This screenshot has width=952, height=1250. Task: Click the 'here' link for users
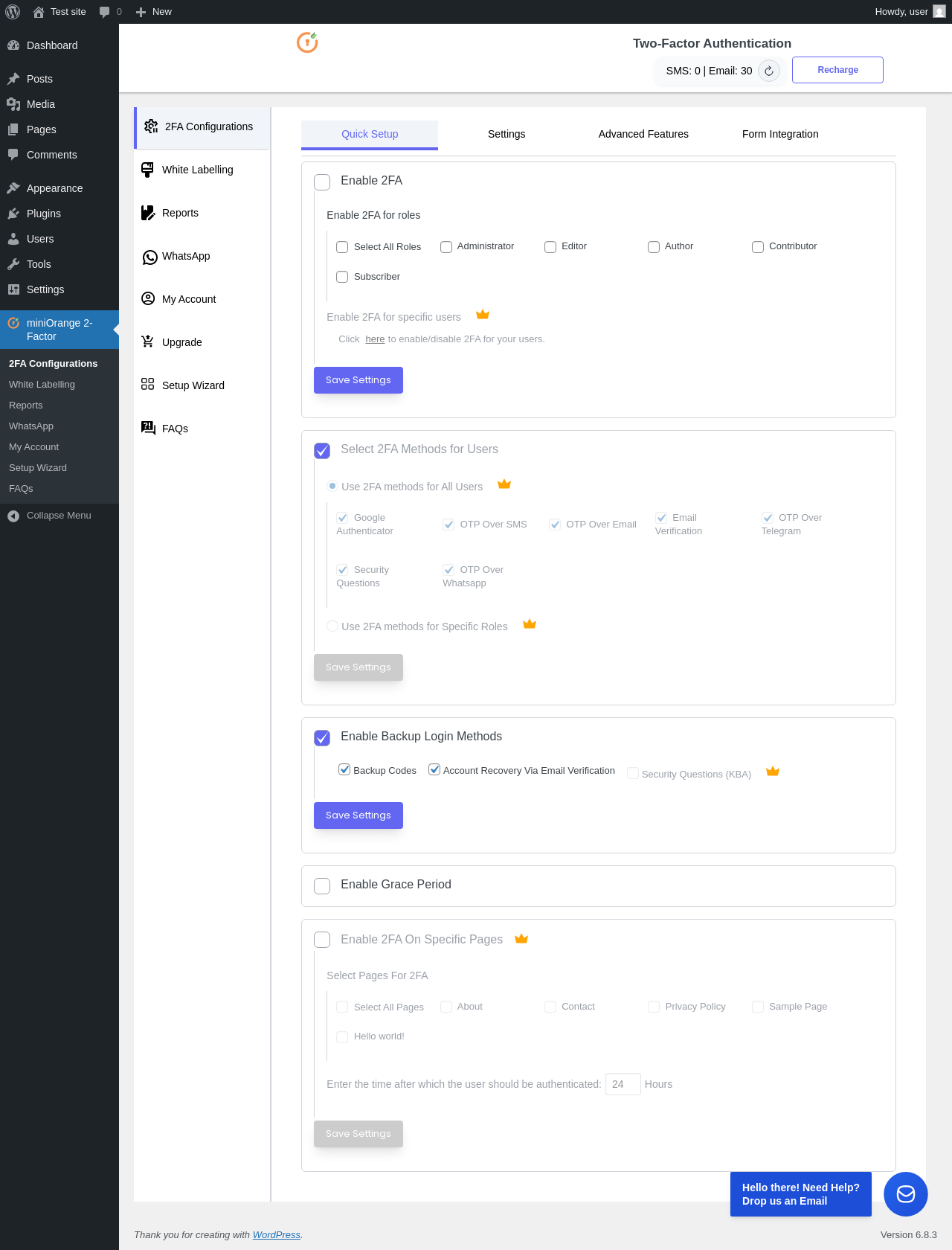click(375, 339)
